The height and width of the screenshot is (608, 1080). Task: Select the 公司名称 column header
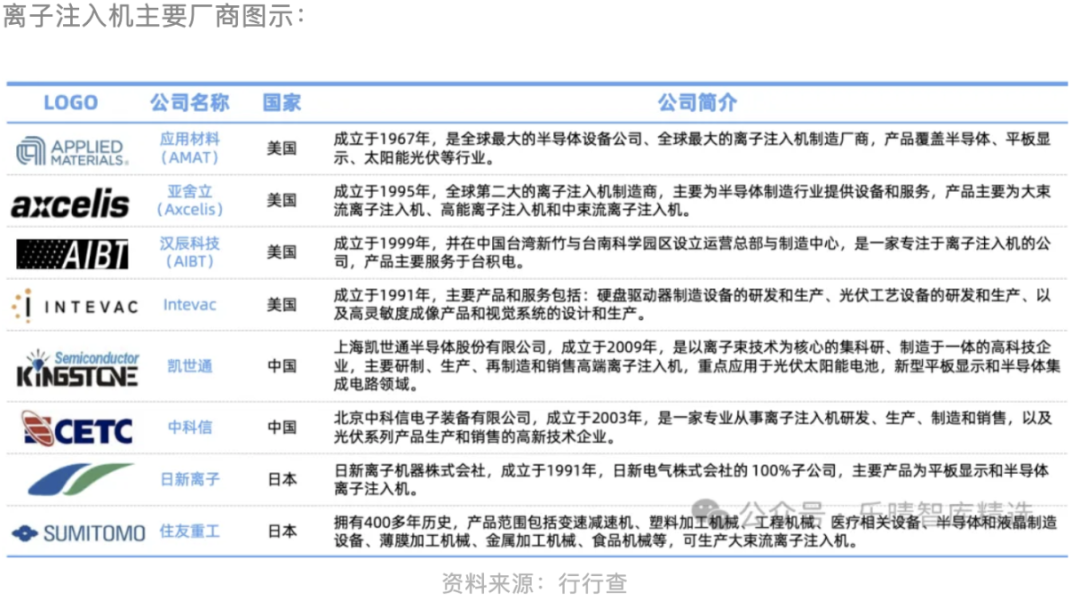(189, 103)
